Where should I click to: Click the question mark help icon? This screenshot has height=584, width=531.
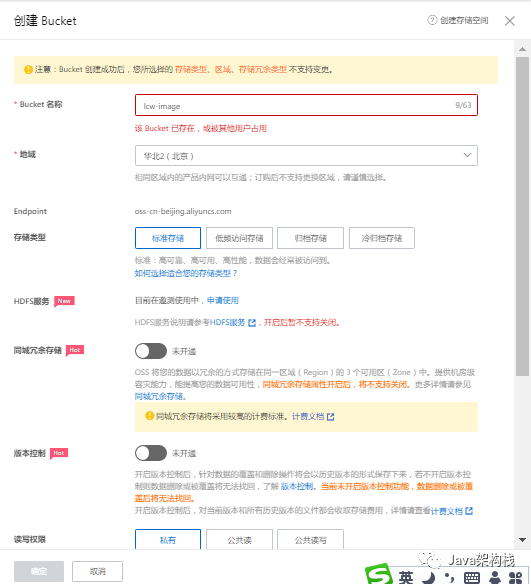click(x=432, y=20)
